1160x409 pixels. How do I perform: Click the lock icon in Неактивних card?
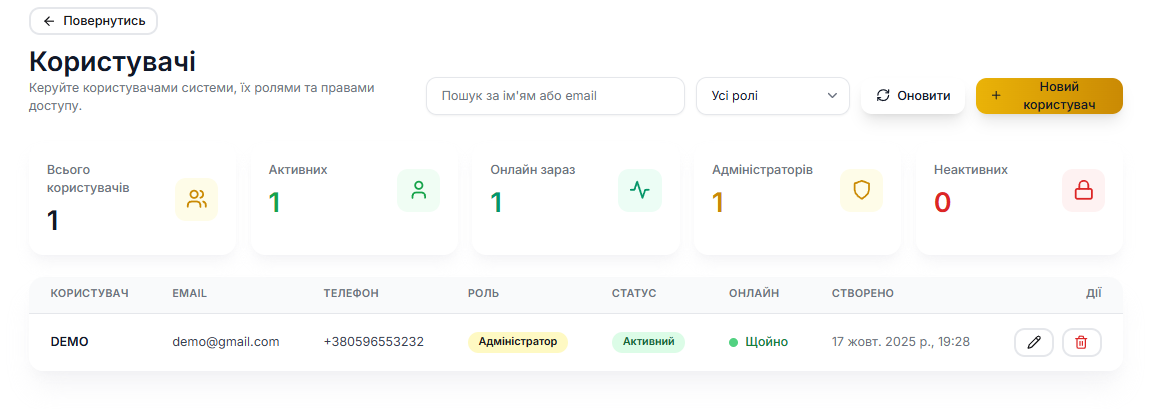[1084, 190]
